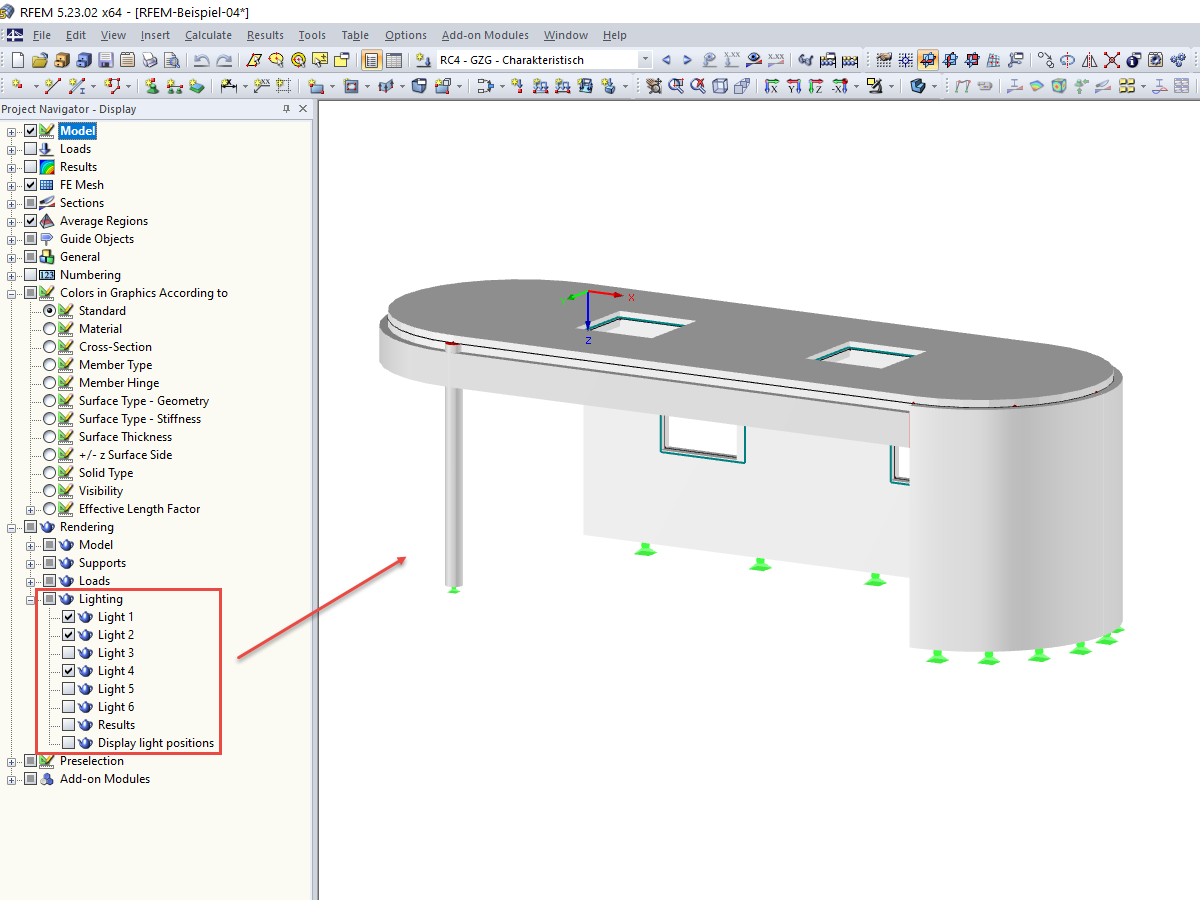Viewport: 1200px width, 900px height.
Task: Click the red cross delete icon
Action: [1111, 60]
